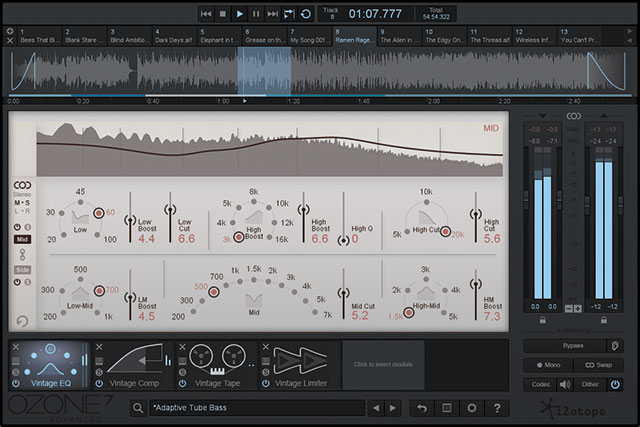Viewport: 640px width, 427px height.
Task: Toggle the Bypass button
Action: coord(571,345)
